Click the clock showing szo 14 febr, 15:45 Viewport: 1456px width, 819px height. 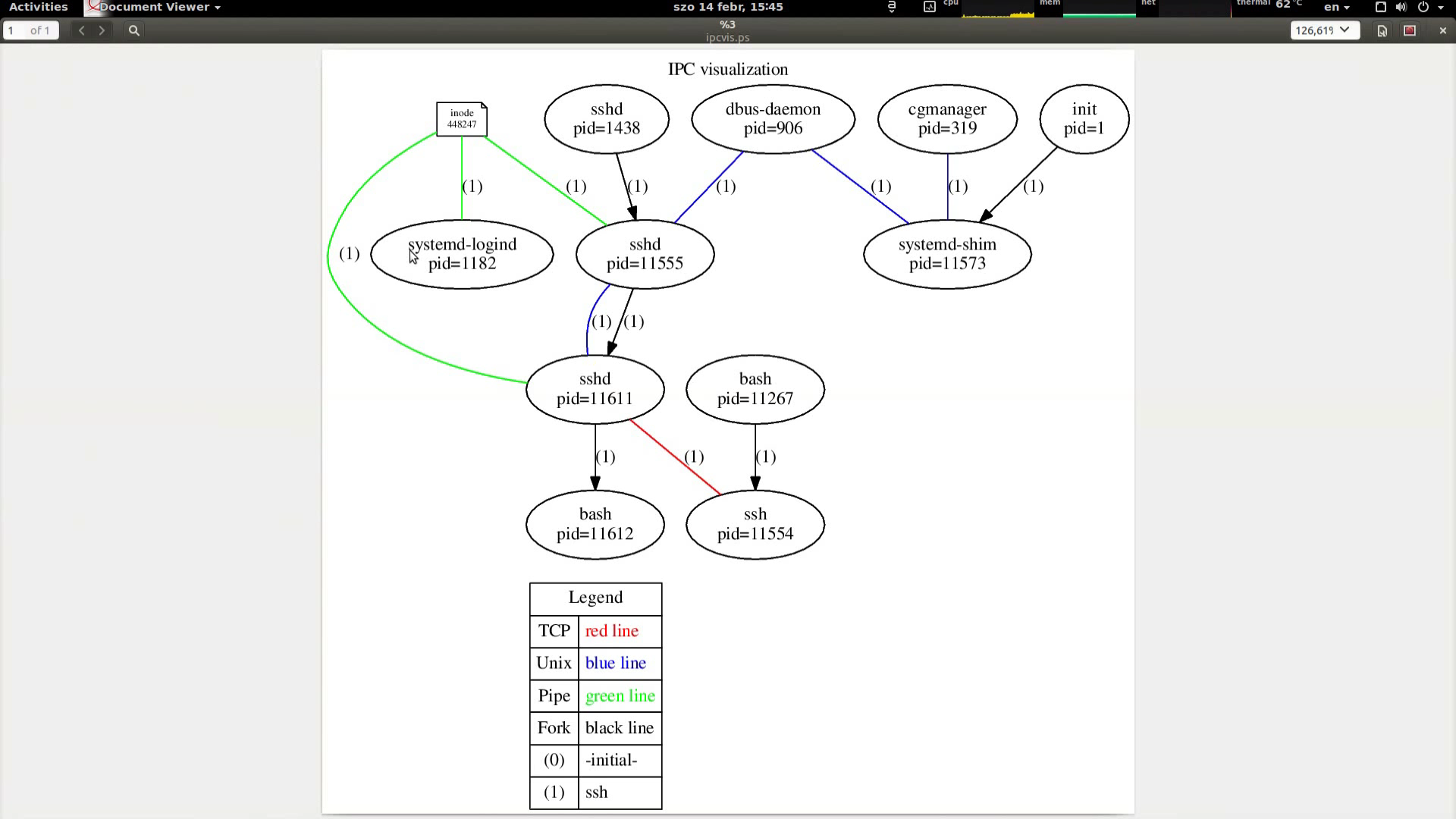tap(728, 7)
